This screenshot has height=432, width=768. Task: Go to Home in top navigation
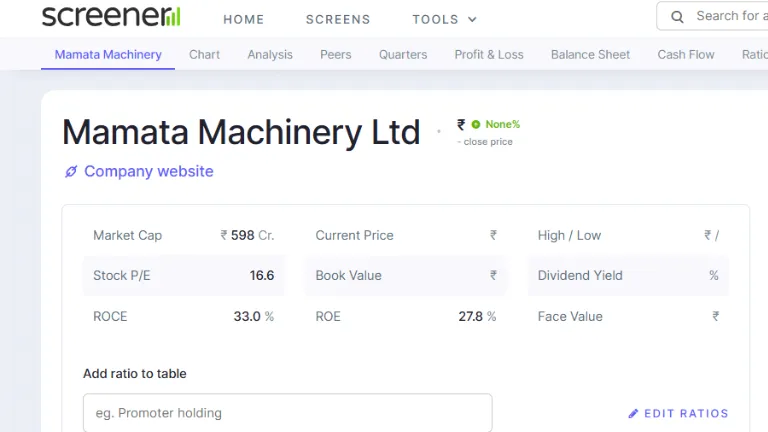pyautogui.click(x=243, y=20)
